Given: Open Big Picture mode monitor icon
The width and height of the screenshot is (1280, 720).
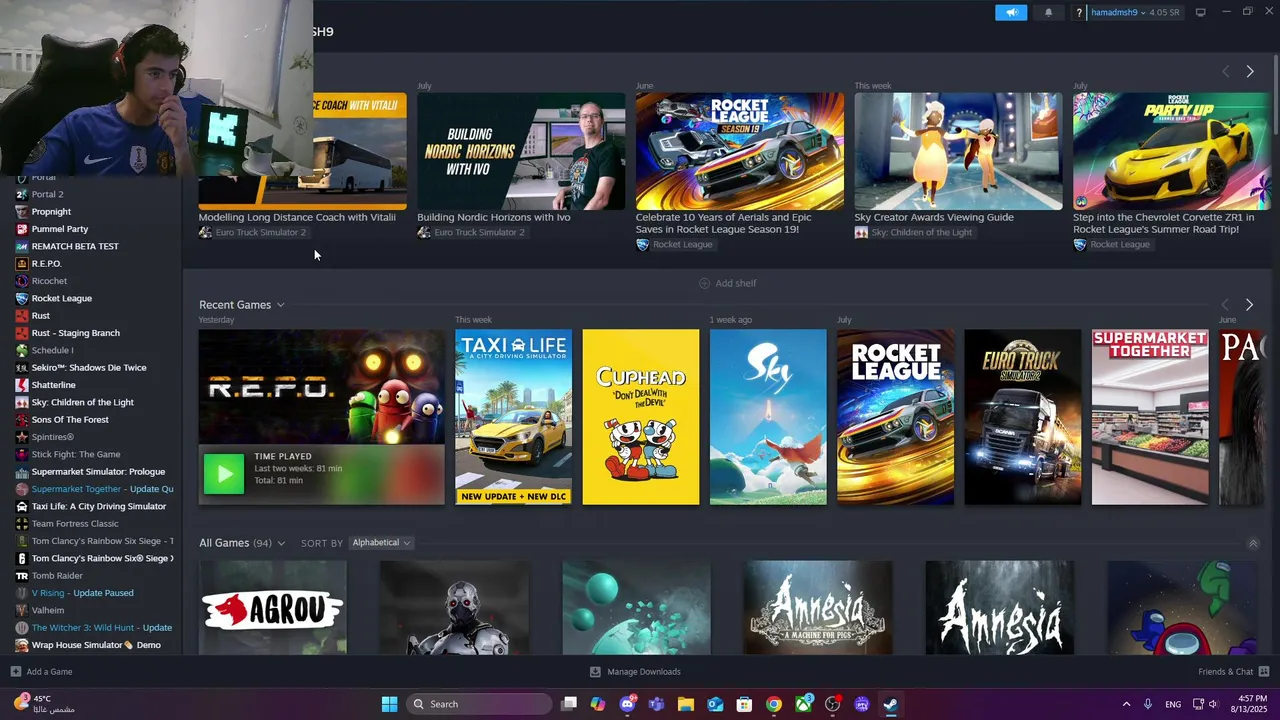Looking at the screenshot, I should [1200, 12].
